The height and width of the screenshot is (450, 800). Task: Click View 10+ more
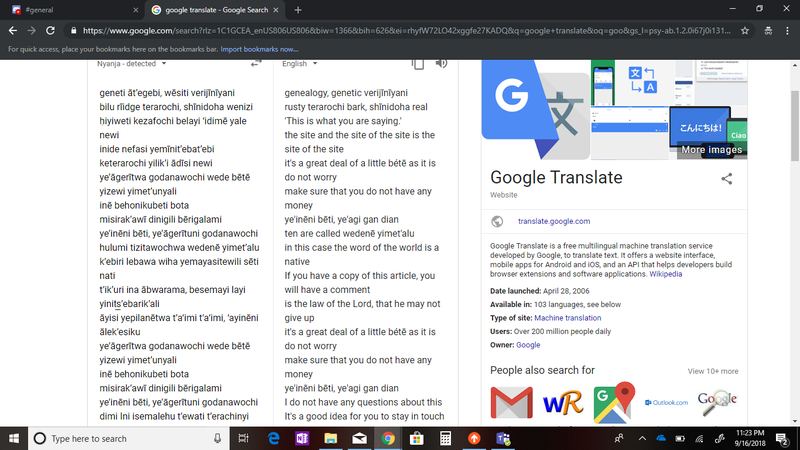point(713,371)
